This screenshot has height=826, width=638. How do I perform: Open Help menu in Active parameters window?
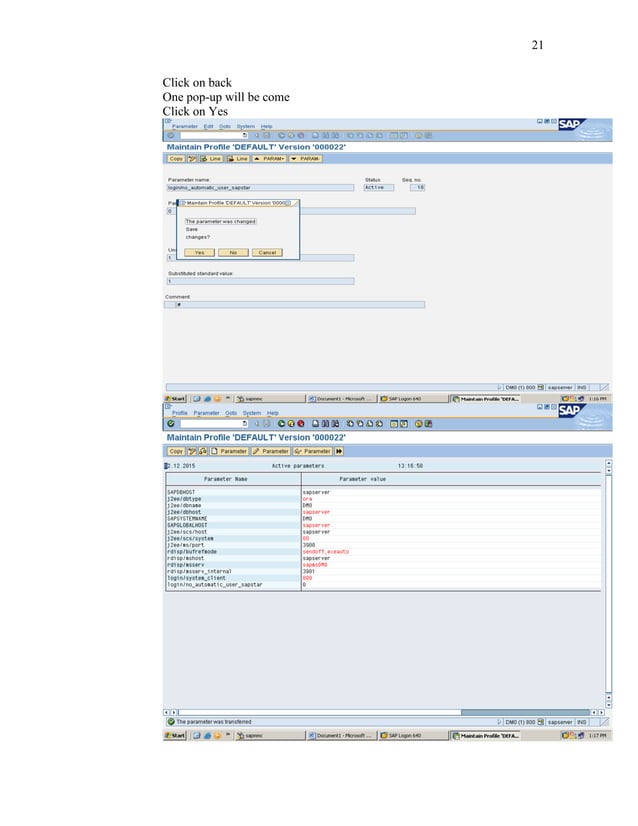pos(272,413)
